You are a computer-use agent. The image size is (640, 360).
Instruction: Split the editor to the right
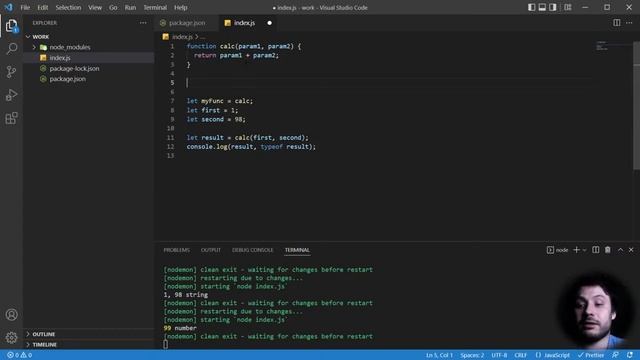click(x=617, y=23)
